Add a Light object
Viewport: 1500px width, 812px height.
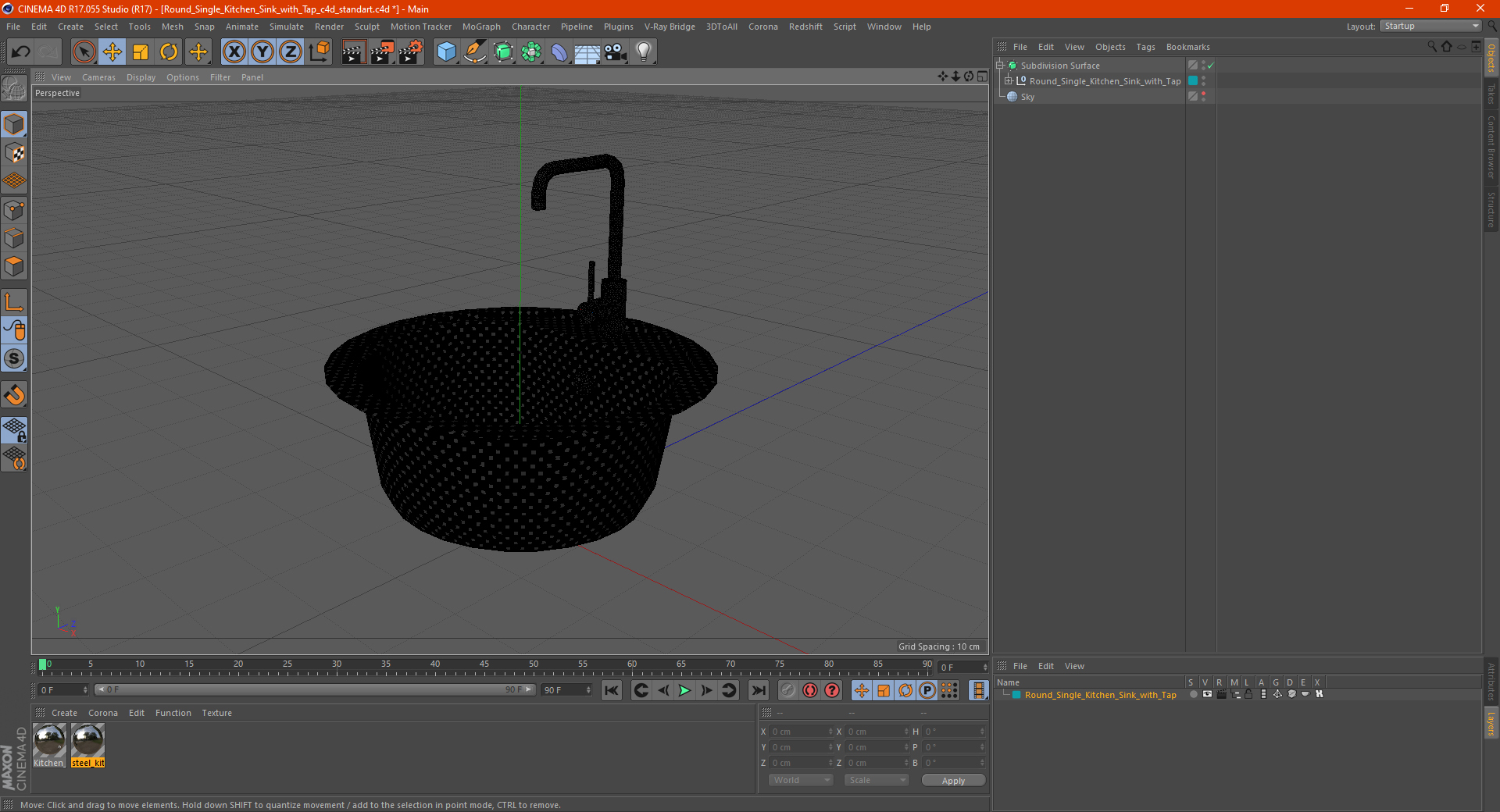644,52
